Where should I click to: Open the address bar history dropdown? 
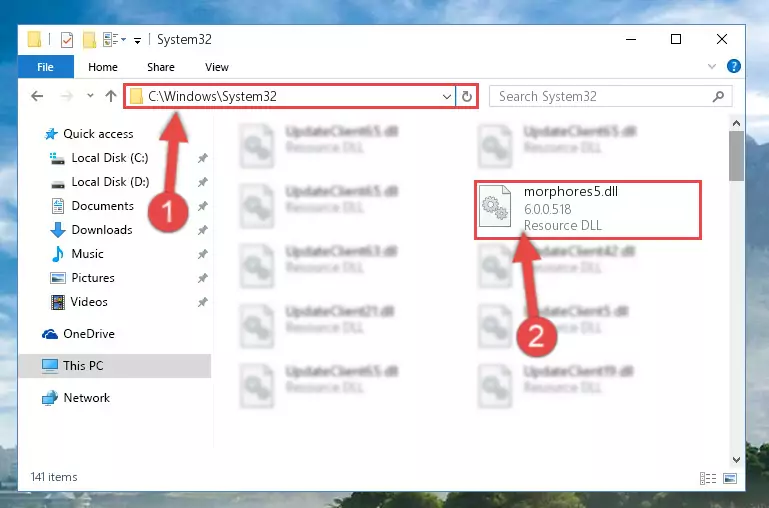(x=447, y=97)
